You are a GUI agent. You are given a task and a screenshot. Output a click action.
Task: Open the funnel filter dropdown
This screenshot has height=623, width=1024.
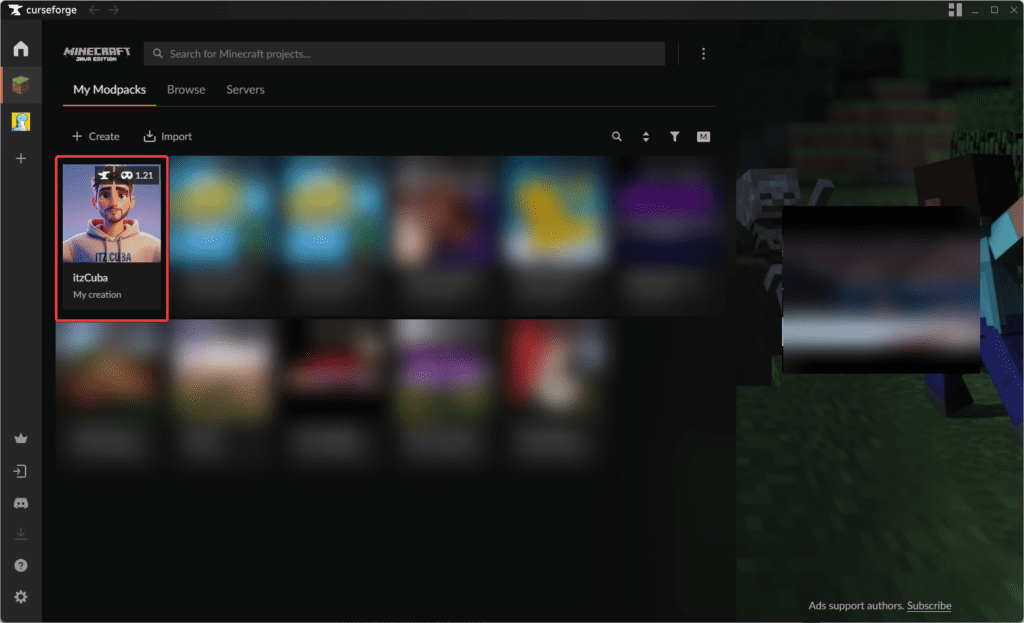tap(675, 137)
